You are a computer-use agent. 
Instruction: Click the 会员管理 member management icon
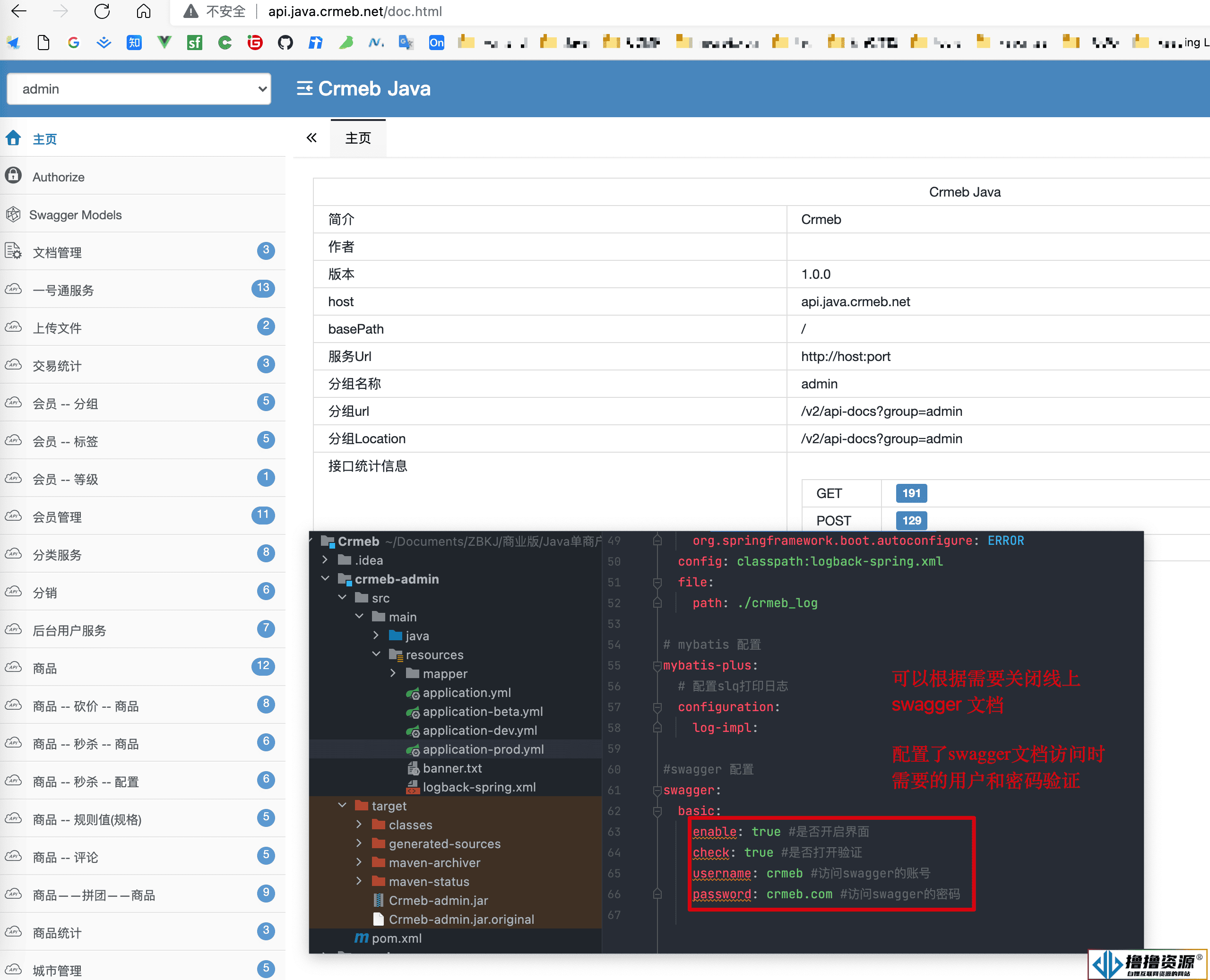pyautogui.click(x=18, y=516)
